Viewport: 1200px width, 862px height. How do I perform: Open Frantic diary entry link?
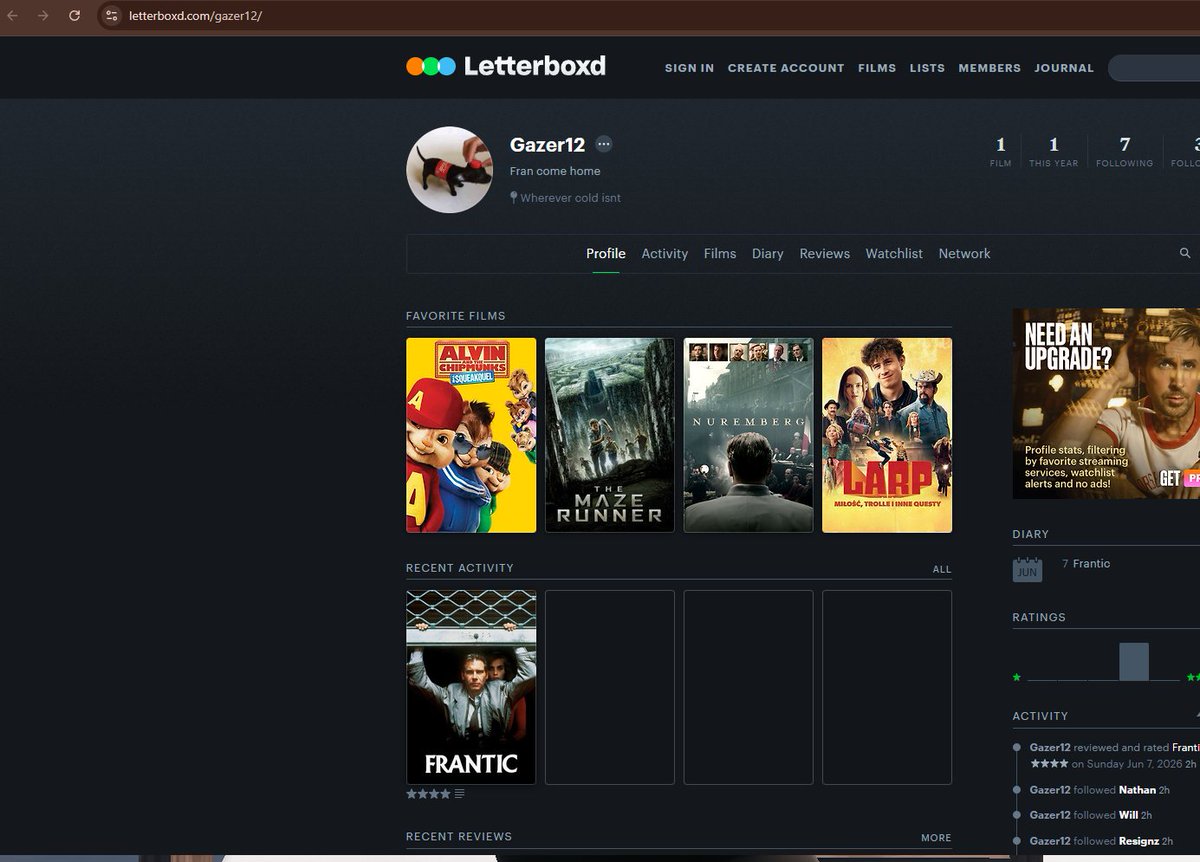click(1091, 564)
